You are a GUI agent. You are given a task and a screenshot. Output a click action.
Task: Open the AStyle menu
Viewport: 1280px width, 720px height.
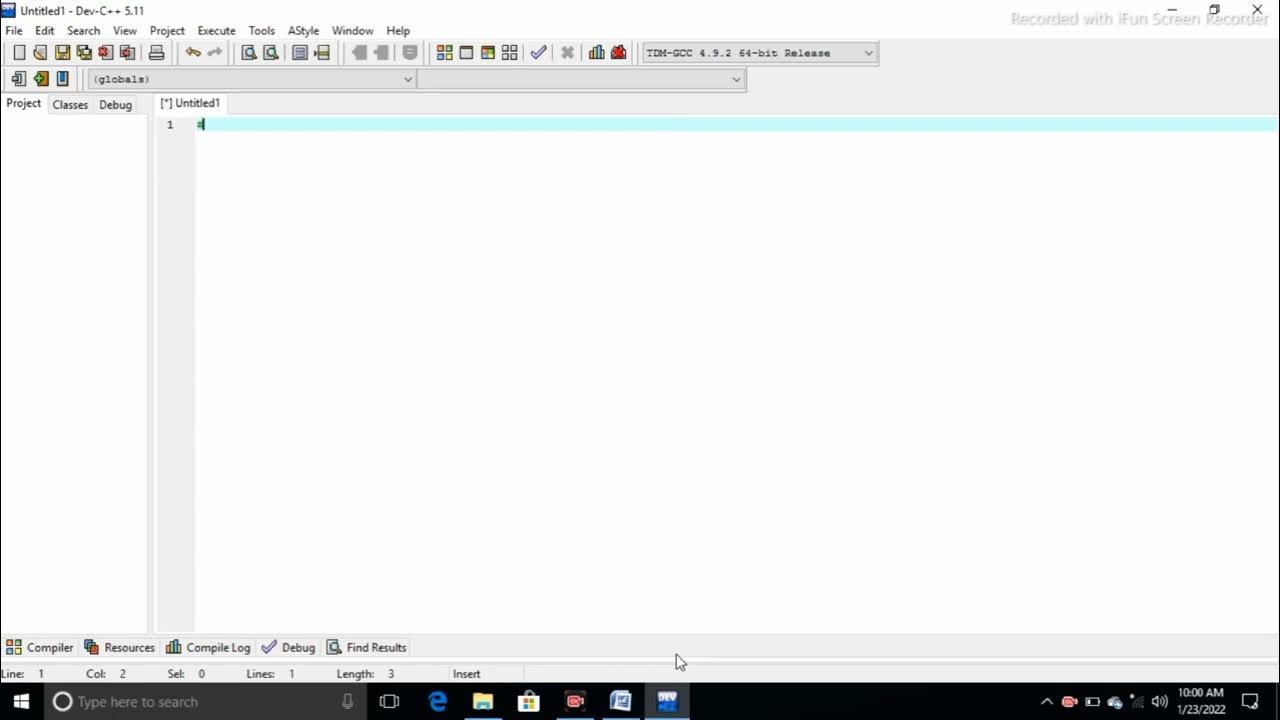point(303,31)
